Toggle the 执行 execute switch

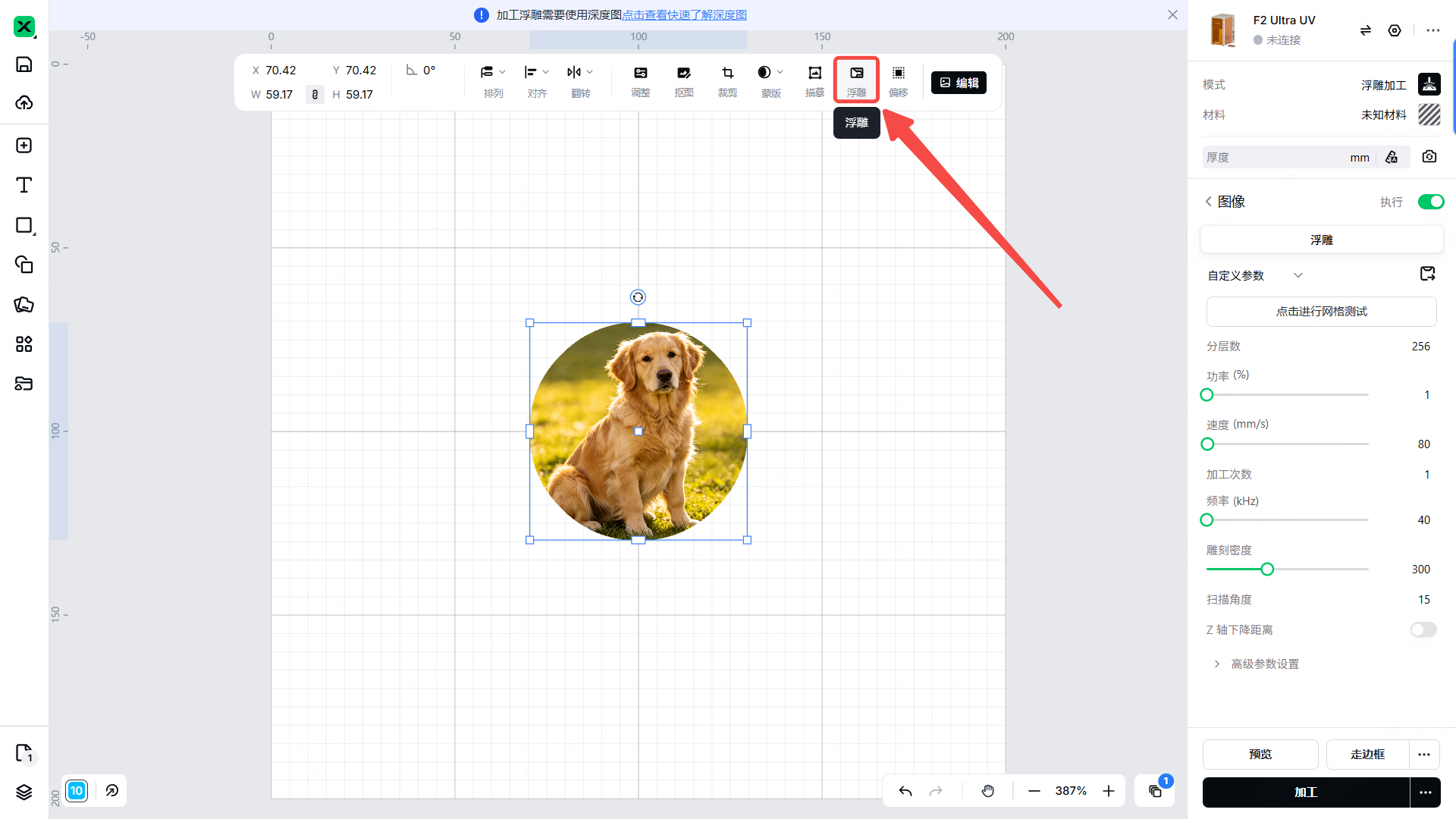tap(1431, 202)
